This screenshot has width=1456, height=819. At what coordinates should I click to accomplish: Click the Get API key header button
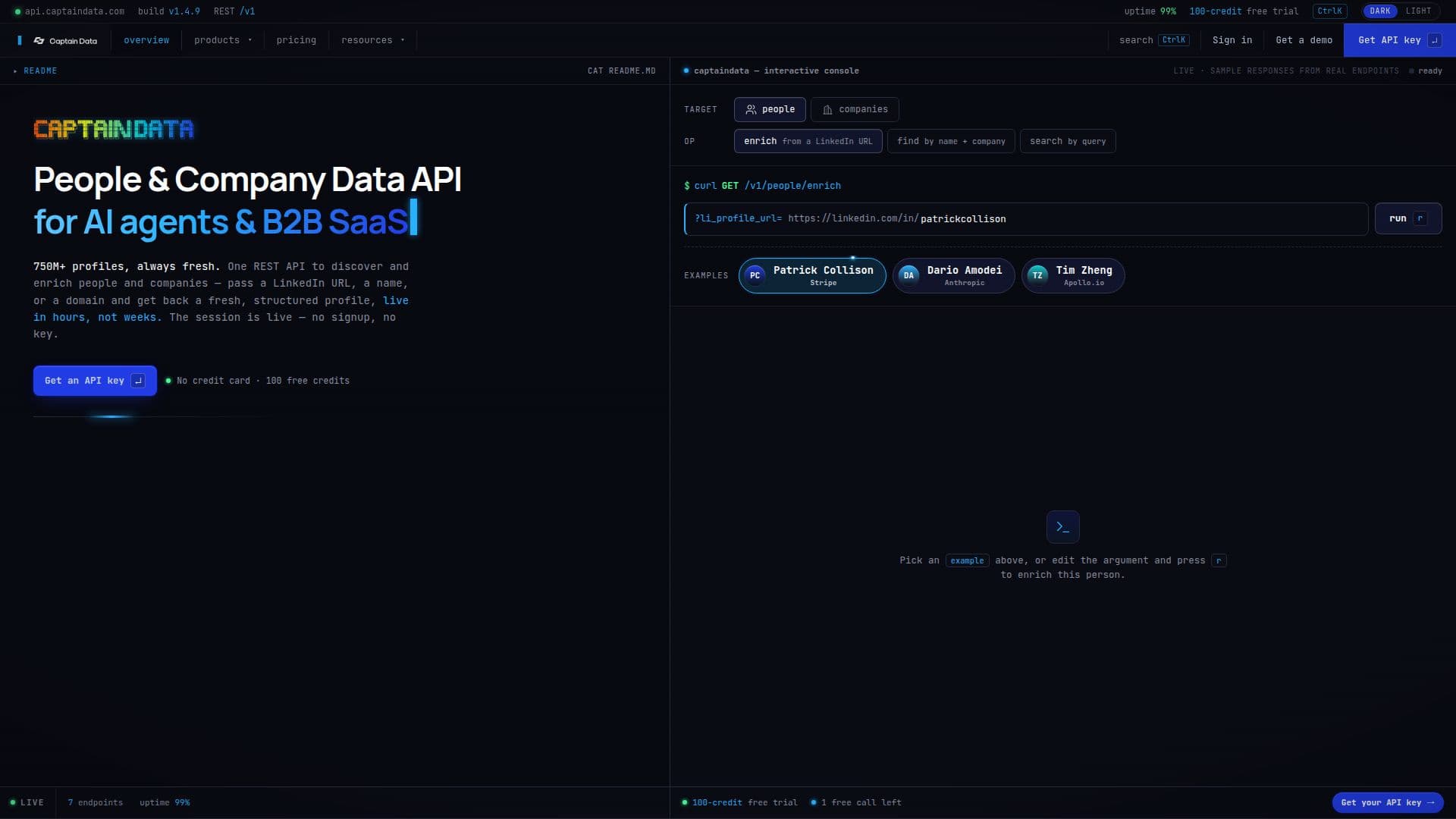(1399, 40)
